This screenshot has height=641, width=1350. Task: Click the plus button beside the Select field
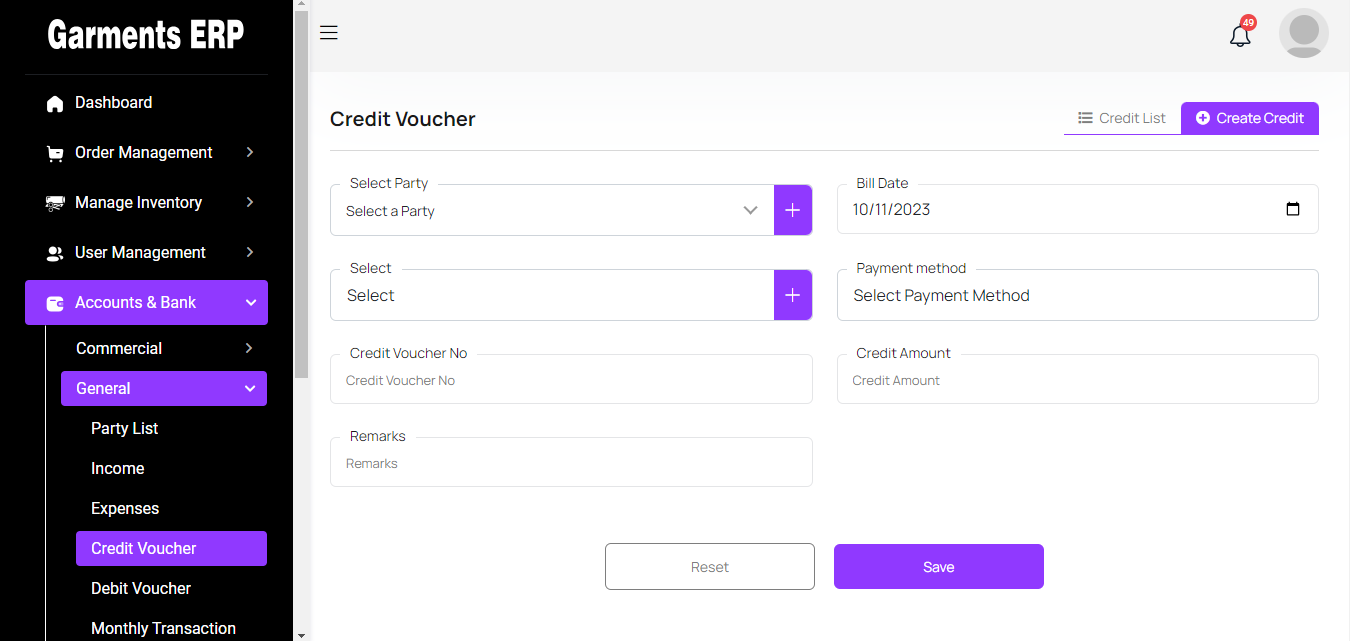click(792, 295)
